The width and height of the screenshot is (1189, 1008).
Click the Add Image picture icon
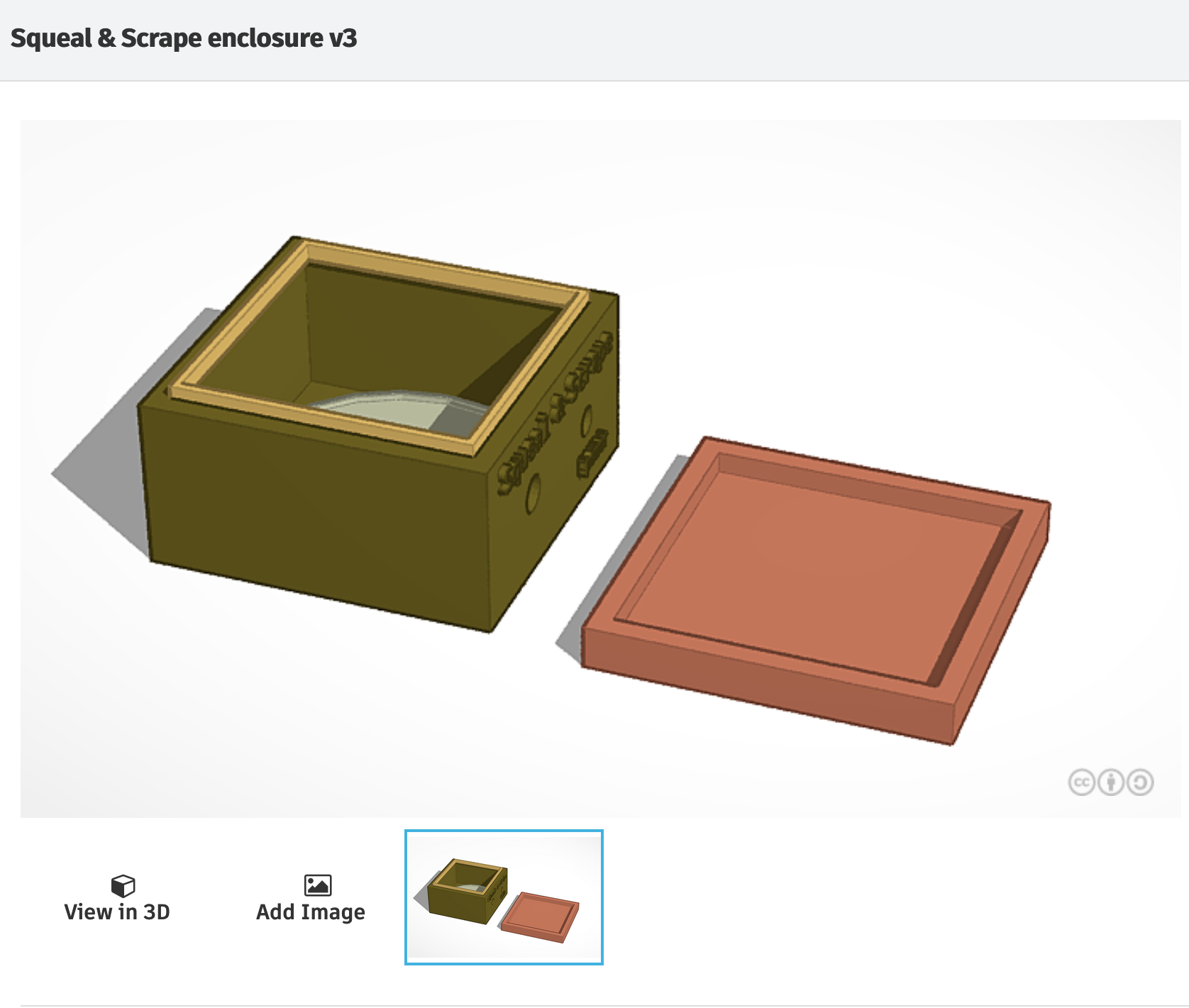click(317, 883)
